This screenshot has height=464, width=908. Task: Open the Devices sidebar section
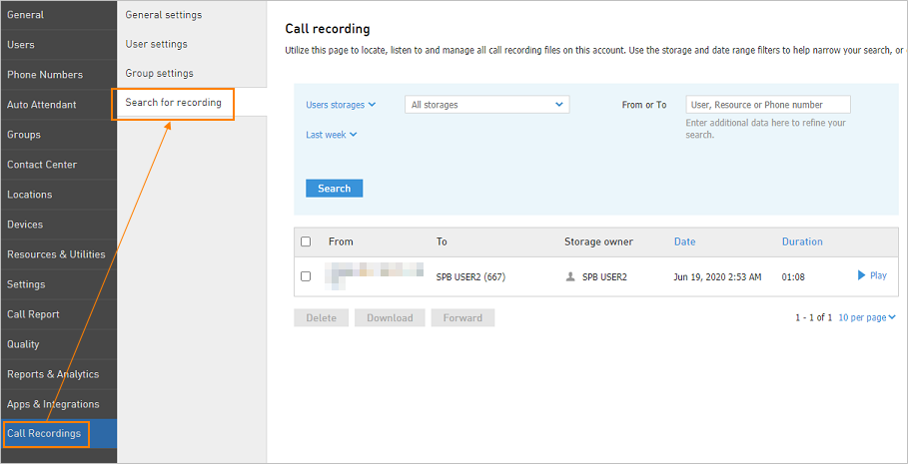58,224
